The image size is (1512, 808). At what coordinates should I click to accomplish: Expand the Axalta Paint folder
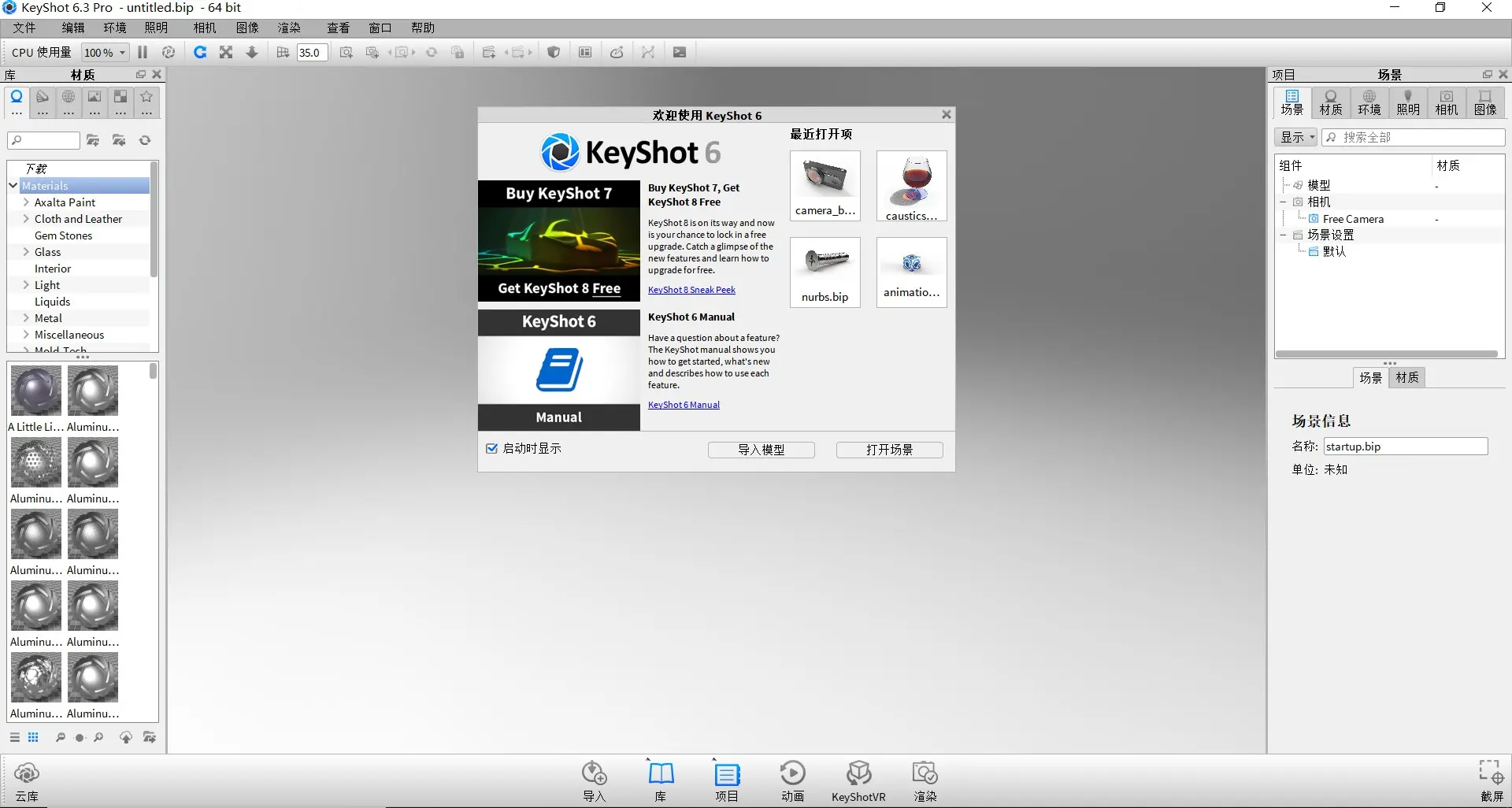coord(26,202)
